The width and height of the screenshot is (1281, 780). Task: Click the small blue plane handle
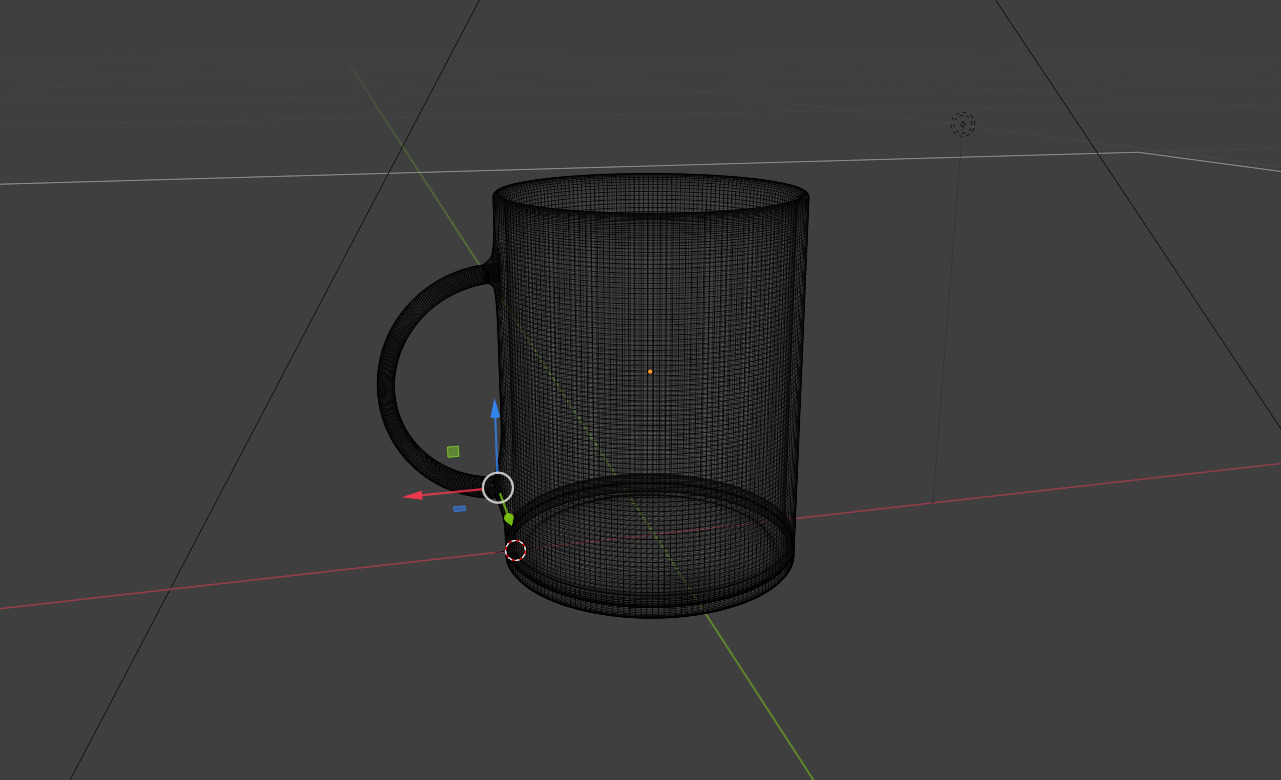(459, 509)
